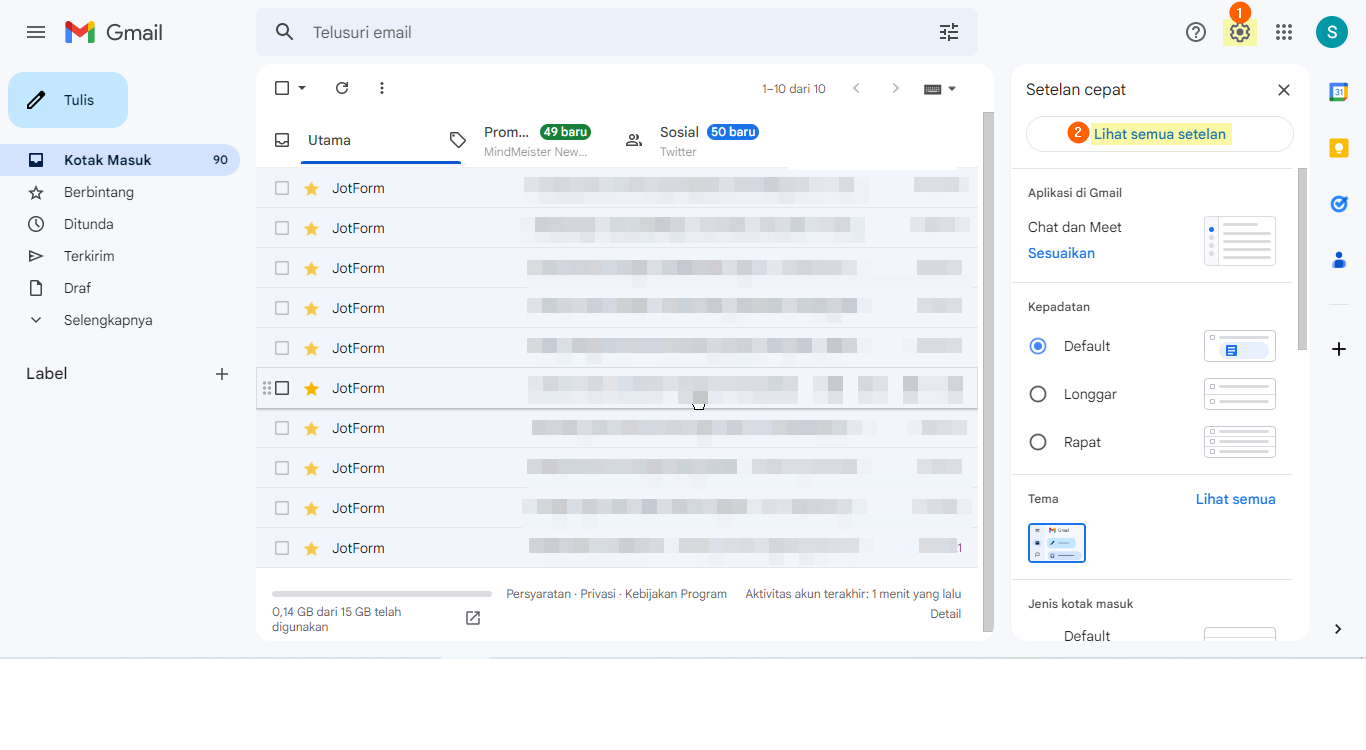Click the Sesuaikan link
The height and width of the screenshot is (750, 1366).
[x=1061, y=253]
